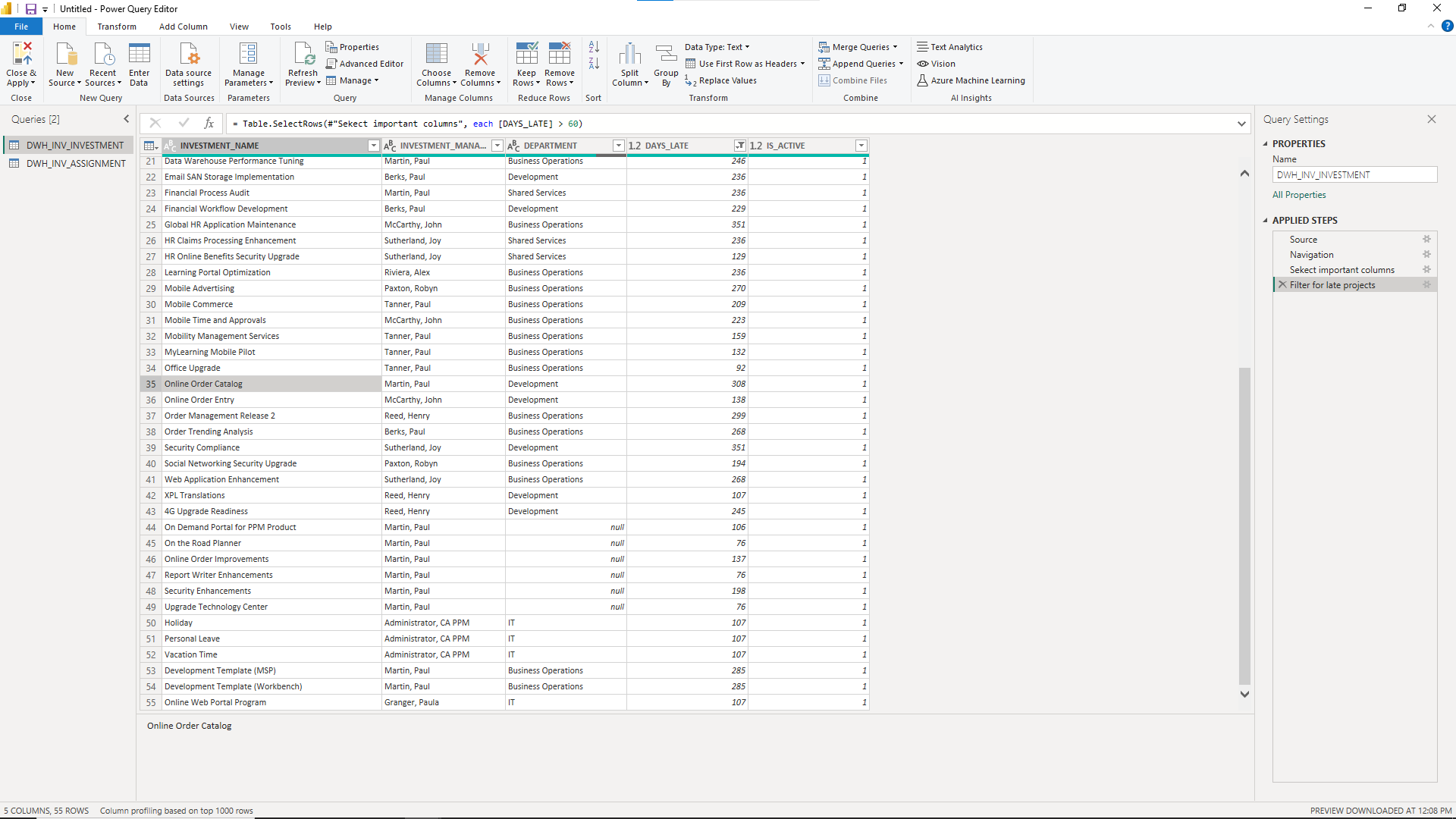The width and height of the screenshot is (1456, 819).
Task: Delete the Filter for late projects step
Action: coord(1282,284)
